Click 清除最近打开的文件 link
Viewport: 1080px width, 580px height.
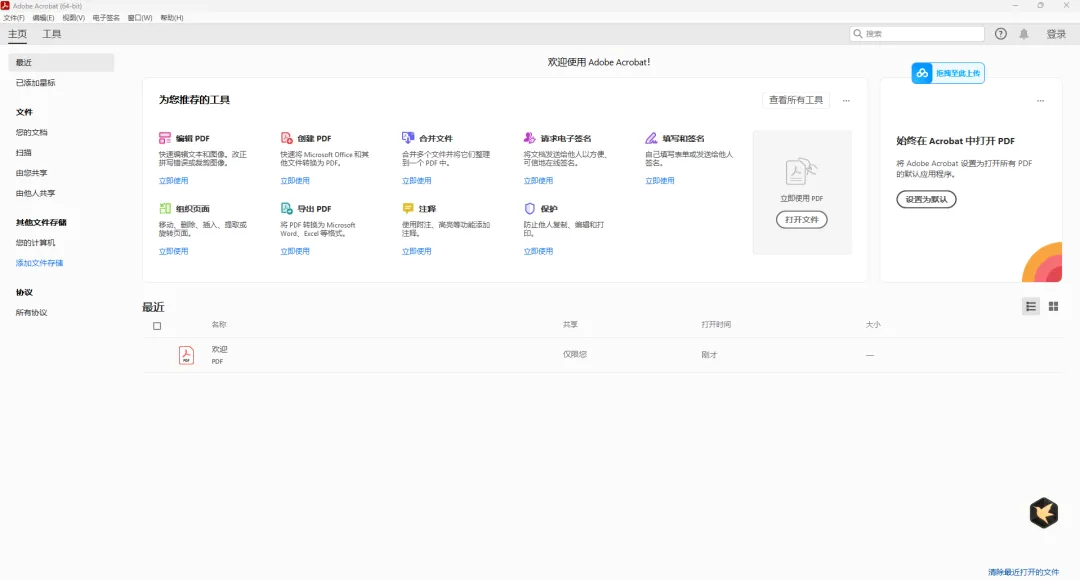[1024, 572]
